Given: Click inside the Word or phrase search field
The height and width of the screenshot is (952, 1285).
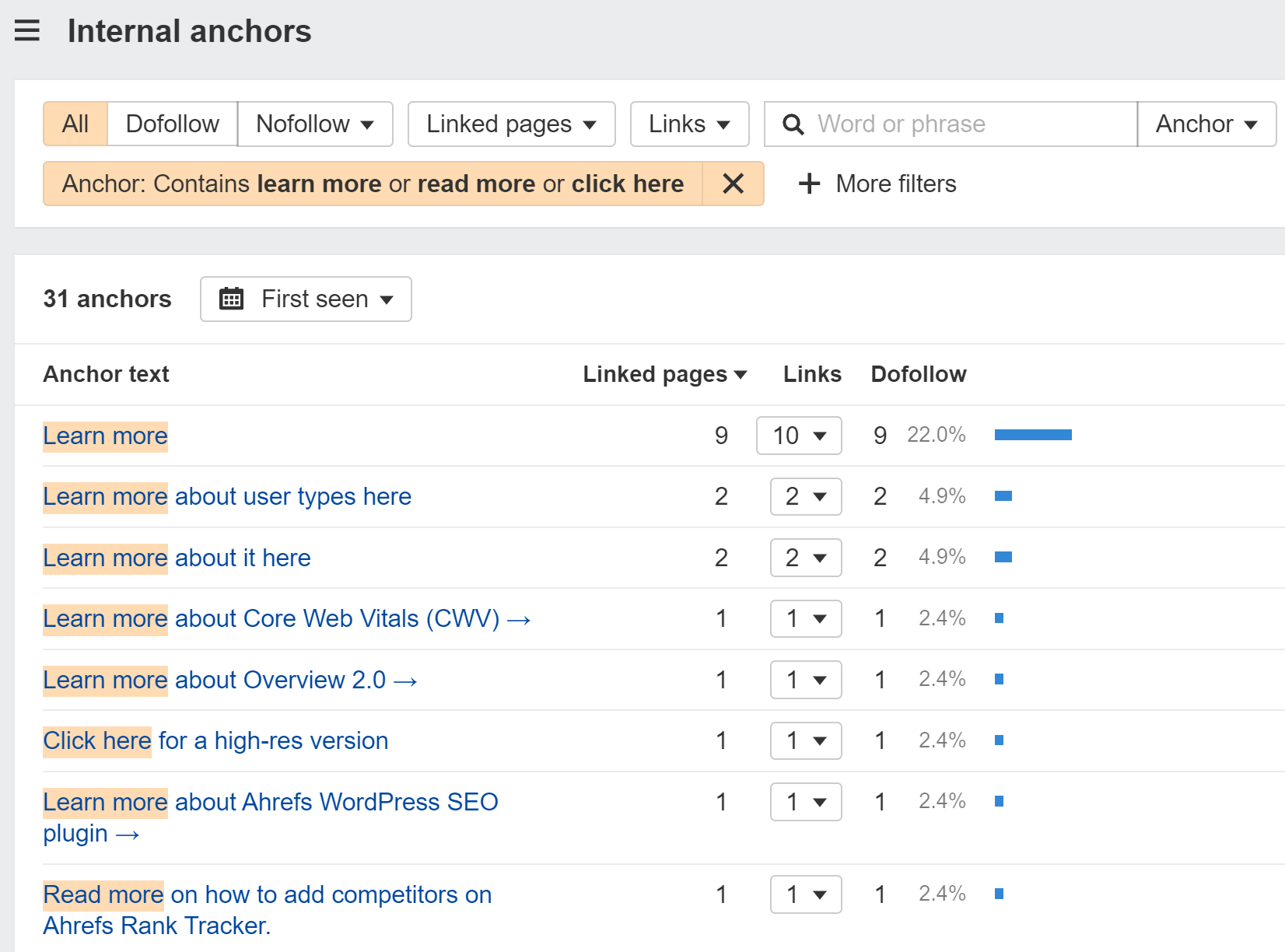Looking at the screenshot, I should pos(933,124).
